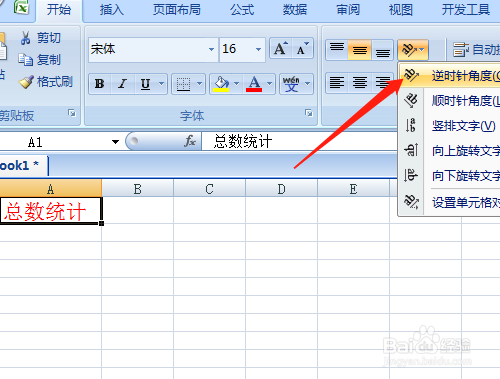
Task: Click the fx insert function button
Action: [190, 141]
